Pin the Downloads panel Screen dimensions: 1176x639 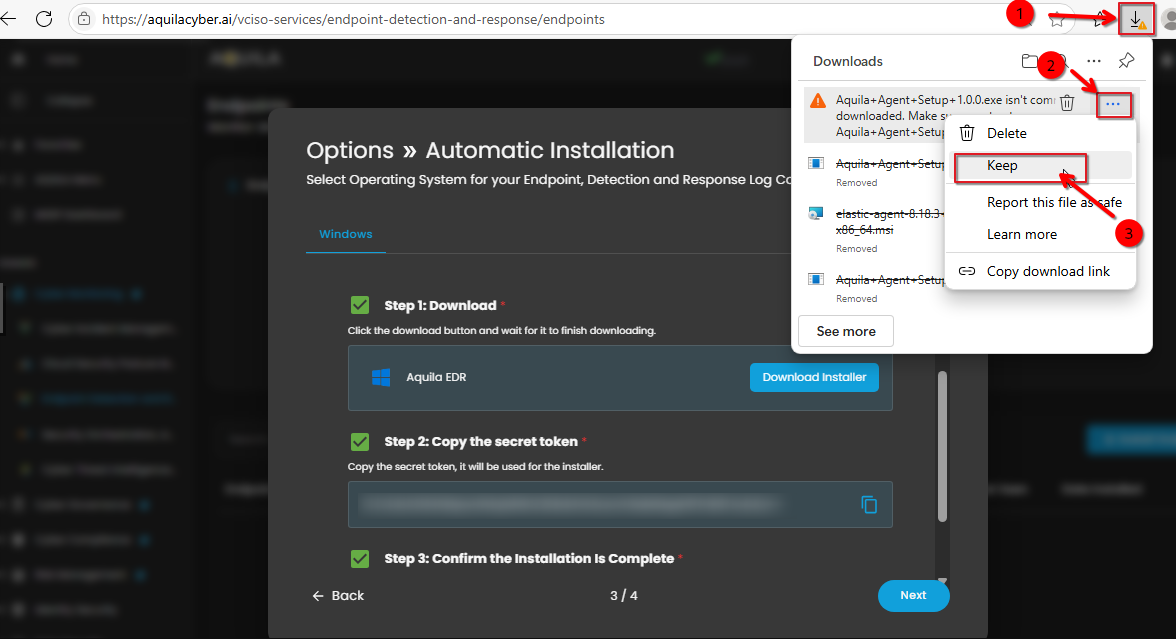coord(1126,61)
